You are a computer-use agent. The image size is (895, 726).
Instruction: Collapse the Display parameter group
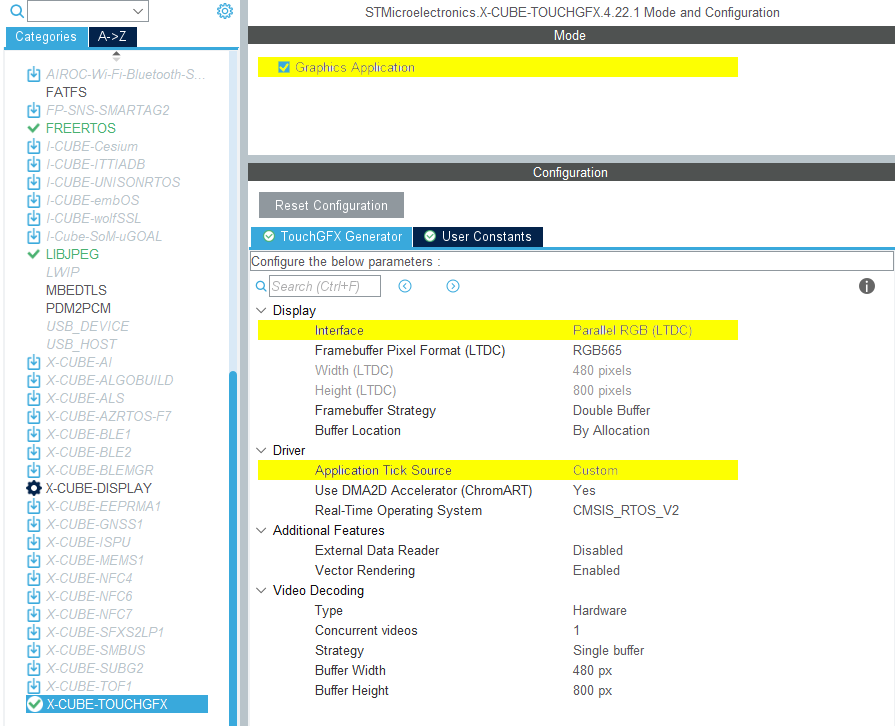click(x=262, y=311)
